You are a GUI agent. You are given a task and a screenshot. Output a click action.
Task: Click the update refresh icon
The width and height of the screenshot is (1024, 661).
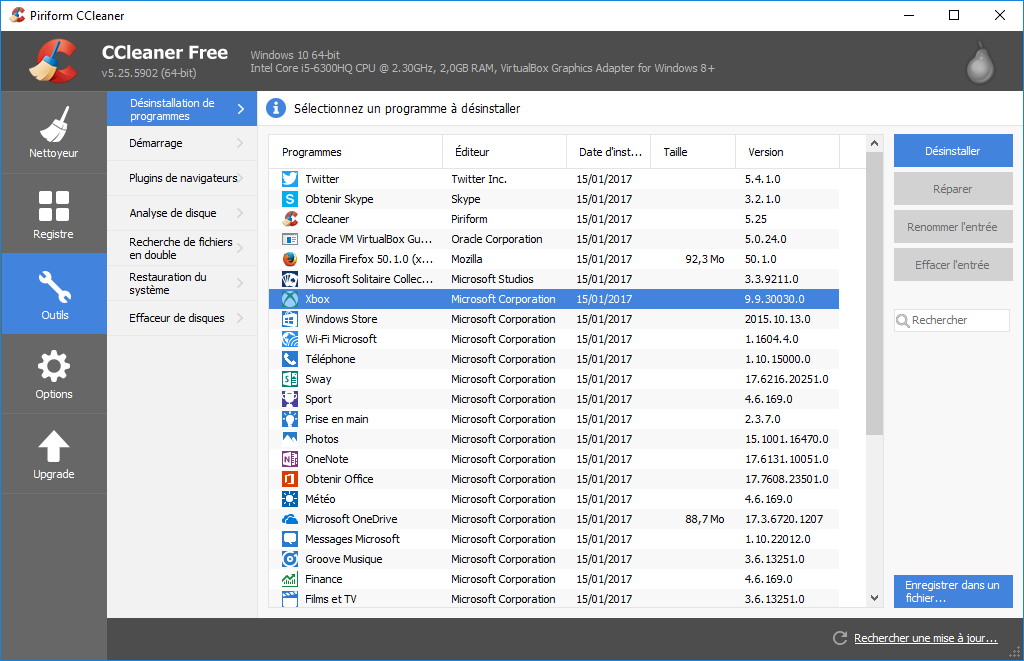840,638
